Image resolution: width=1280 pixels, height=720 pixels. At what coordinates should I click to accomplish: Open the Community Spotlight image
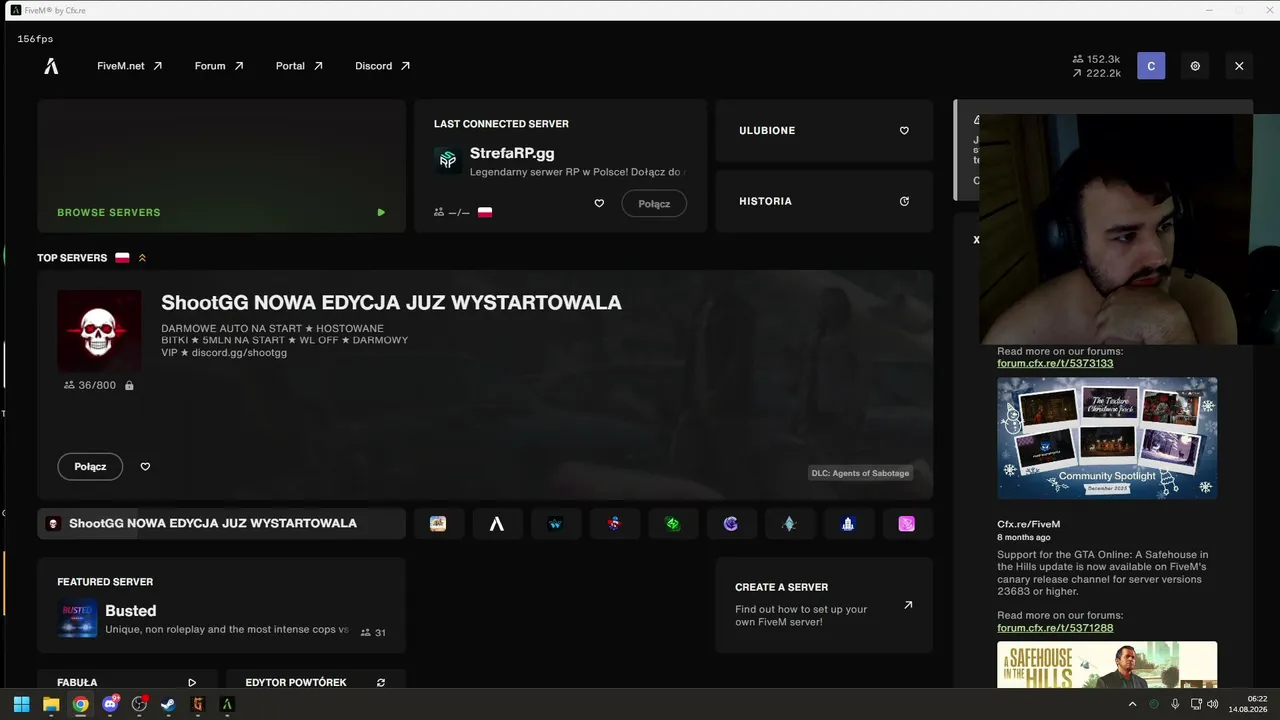click(x=1107, y=438)
